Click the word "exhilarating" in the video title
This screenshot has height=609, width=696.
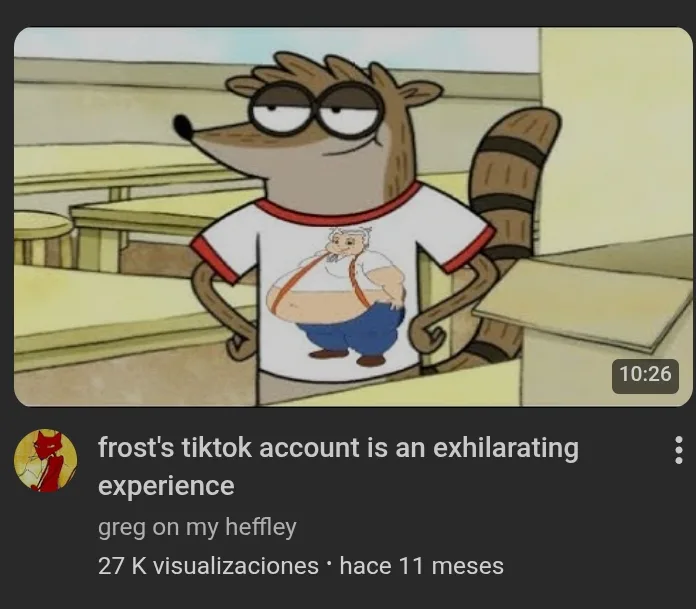(506, 448)
